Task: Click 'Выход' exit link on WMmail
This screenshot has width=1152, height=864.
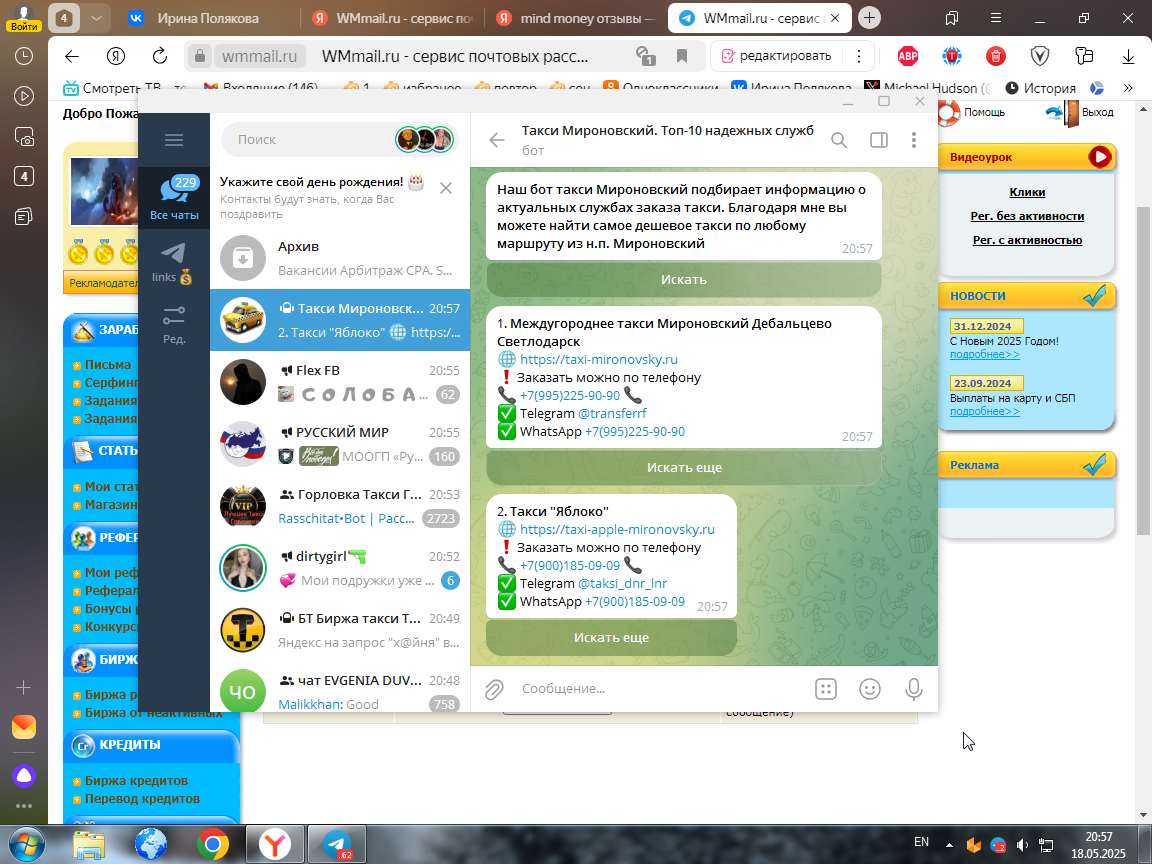Action: click(1098, 112)
